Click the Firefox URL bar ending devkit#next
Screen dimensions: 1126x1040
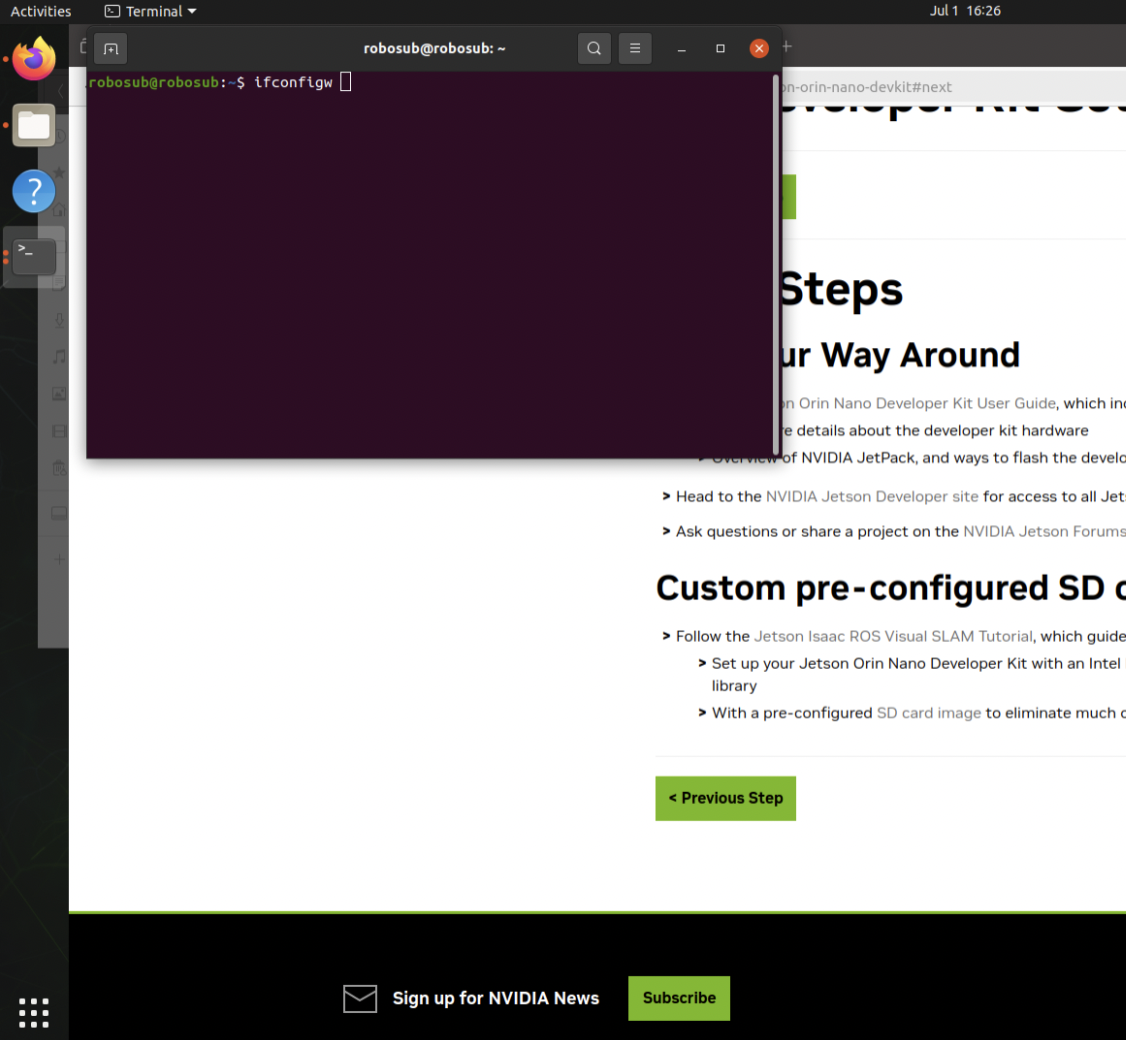coord(954,87)
